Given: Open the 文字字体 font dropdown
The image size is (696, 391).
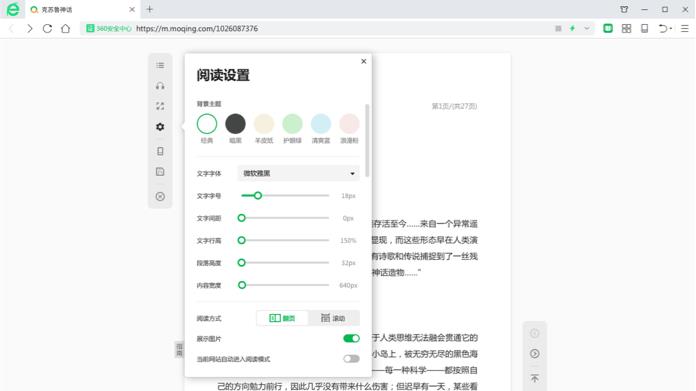Looking at the screenshot, I should [x=298, y=174].
